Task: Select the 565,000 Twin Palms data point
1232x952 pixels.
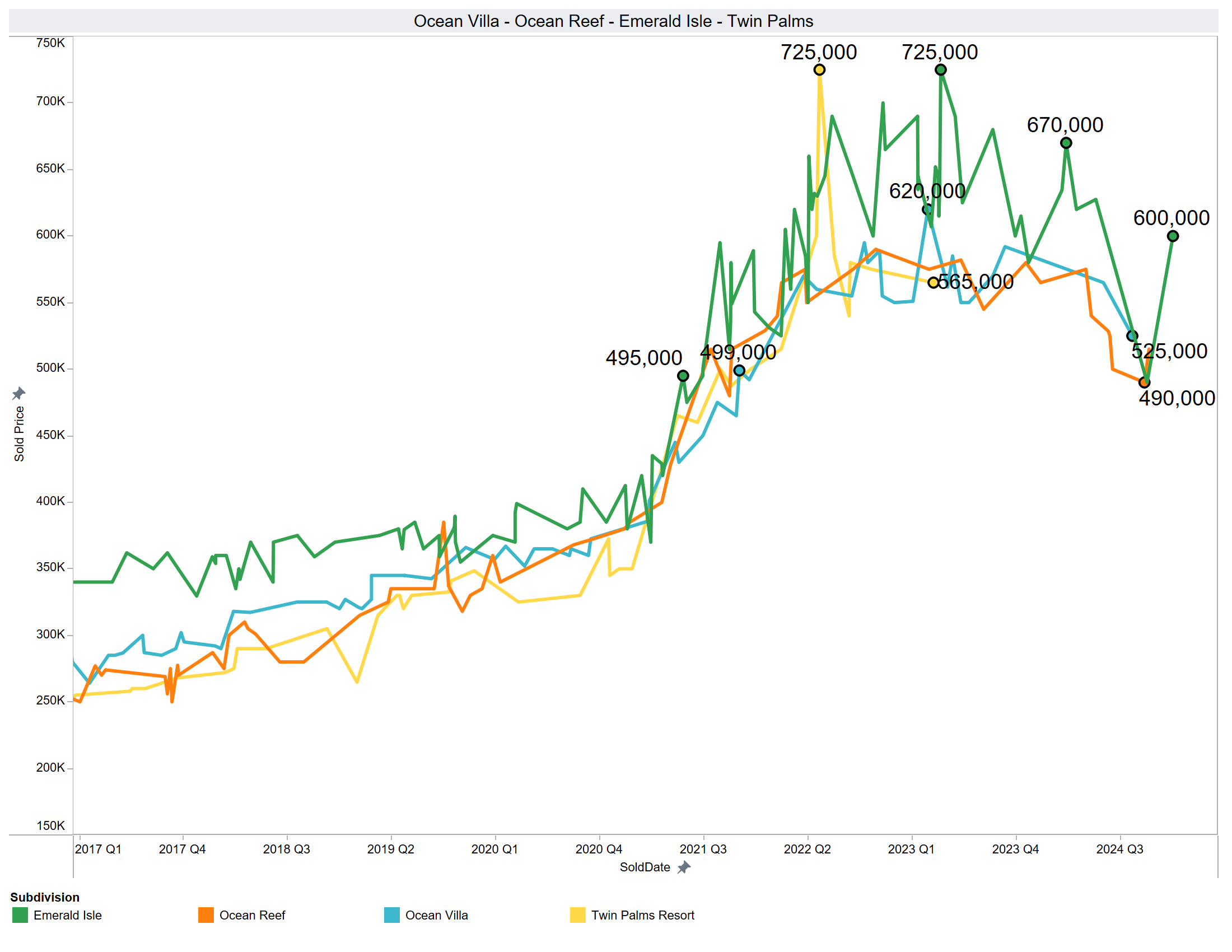Action: point(934,283)
